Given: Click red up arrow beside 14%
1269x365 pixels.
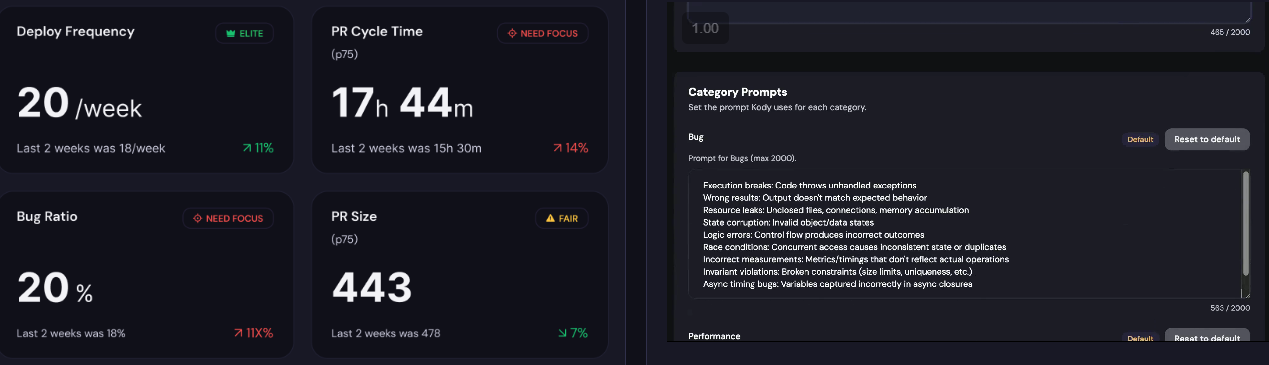Looking at the screenshot, I should coord(558,148).
